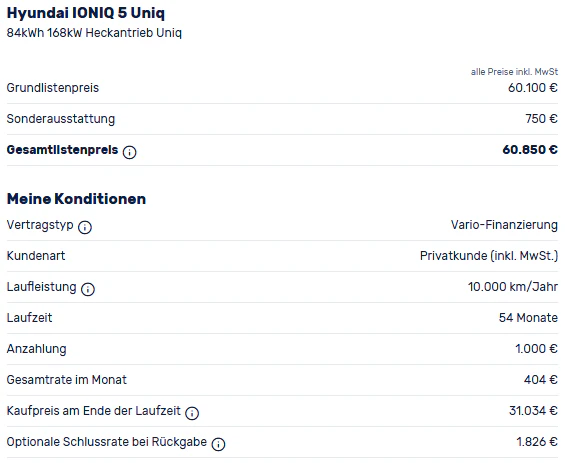Click the alle Preise inkl. MwSt note
The image size is (565, 463).
(514, 72)
